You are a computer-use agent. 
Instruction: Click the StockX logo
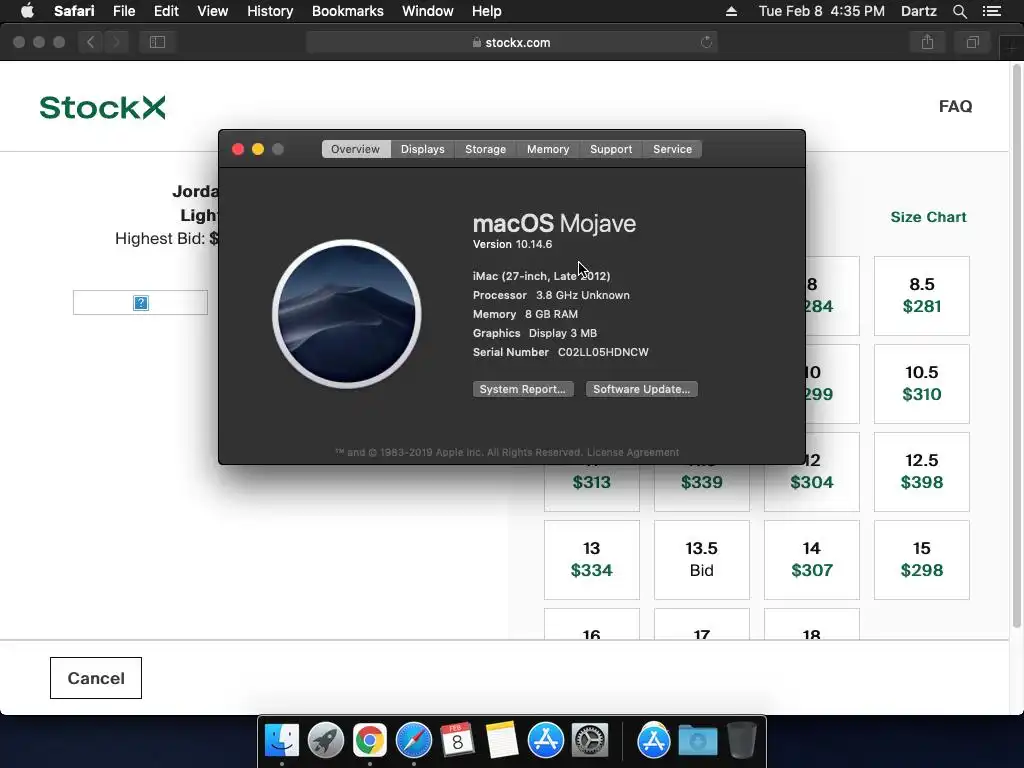click(103, 107)
